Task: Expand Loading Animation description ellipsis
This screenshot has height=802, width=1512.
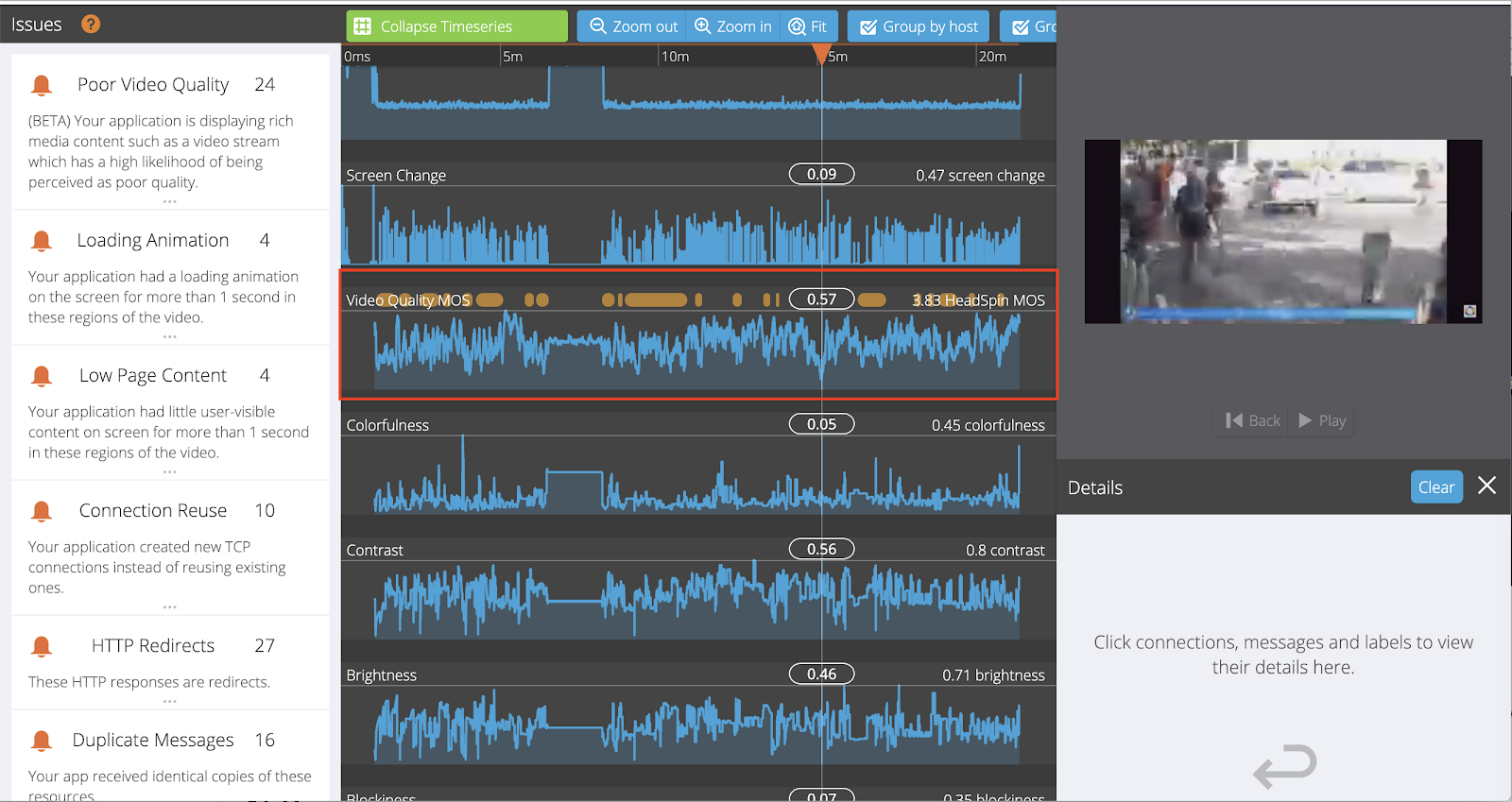Action: coord(170,336)
